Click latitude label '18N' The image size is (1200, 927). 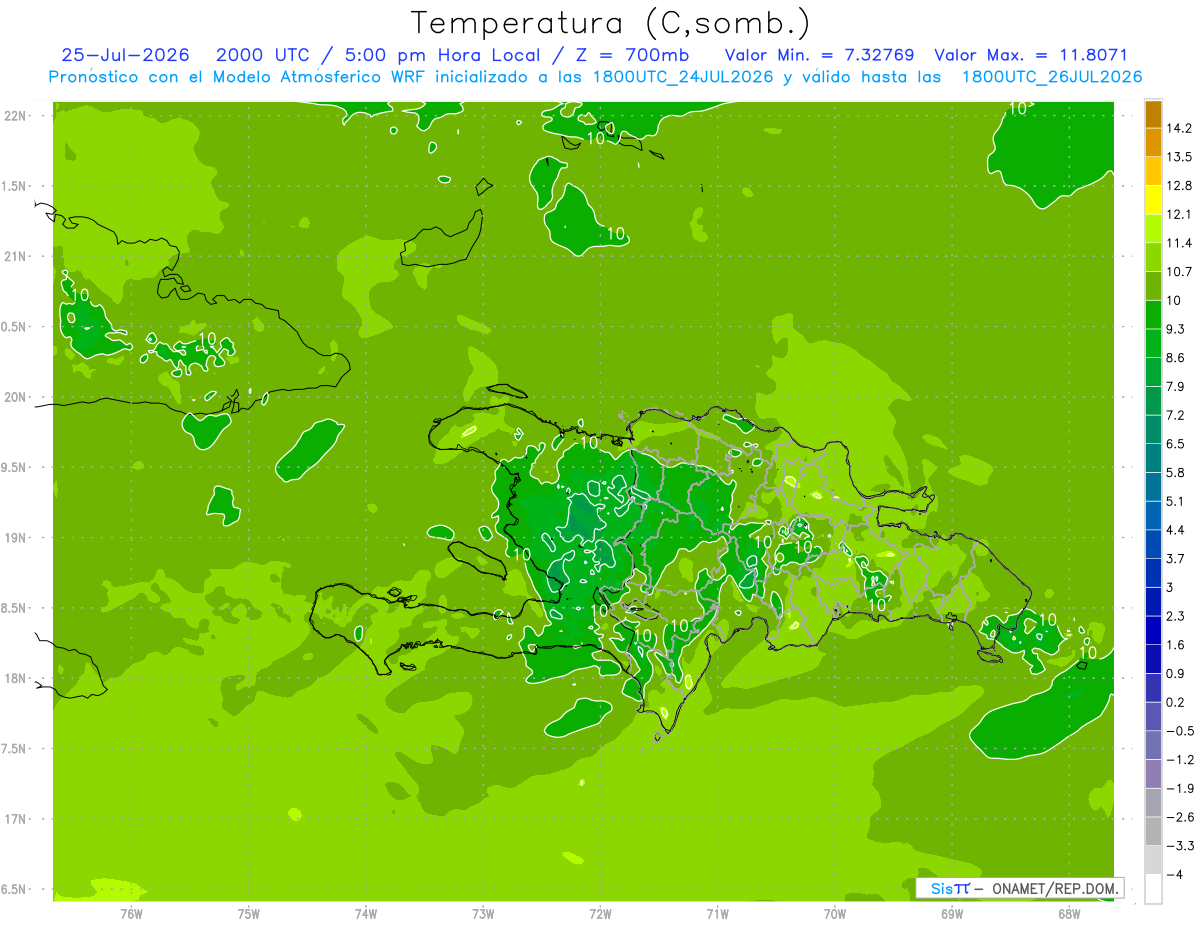coord(16,678)
